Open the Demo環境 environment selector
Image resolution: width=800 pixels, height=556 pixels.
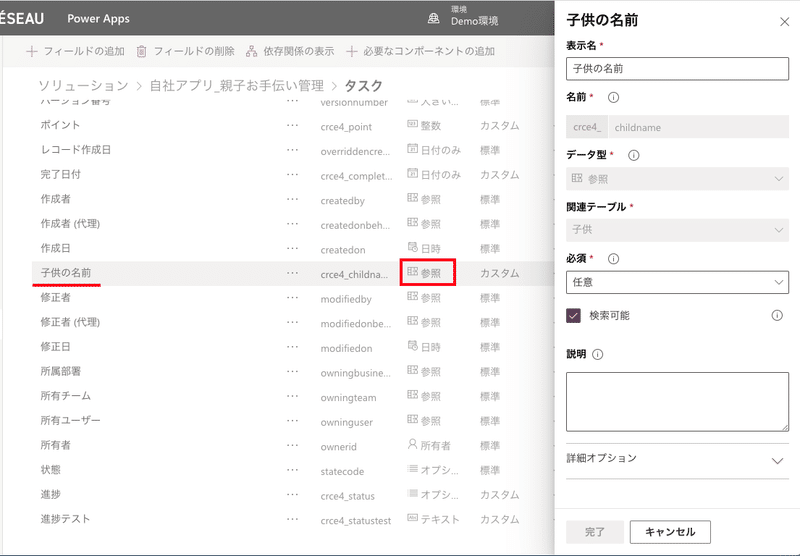click(463, 17)
